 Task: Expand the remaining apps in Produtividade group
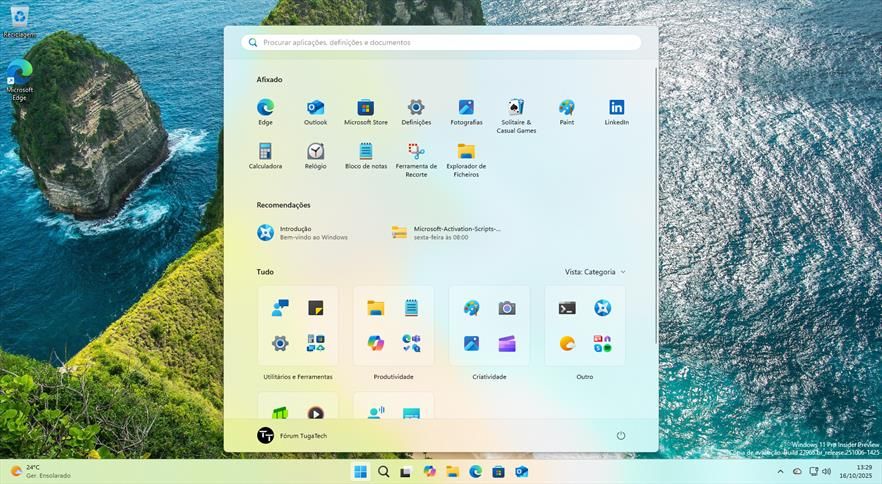point(411,343)
